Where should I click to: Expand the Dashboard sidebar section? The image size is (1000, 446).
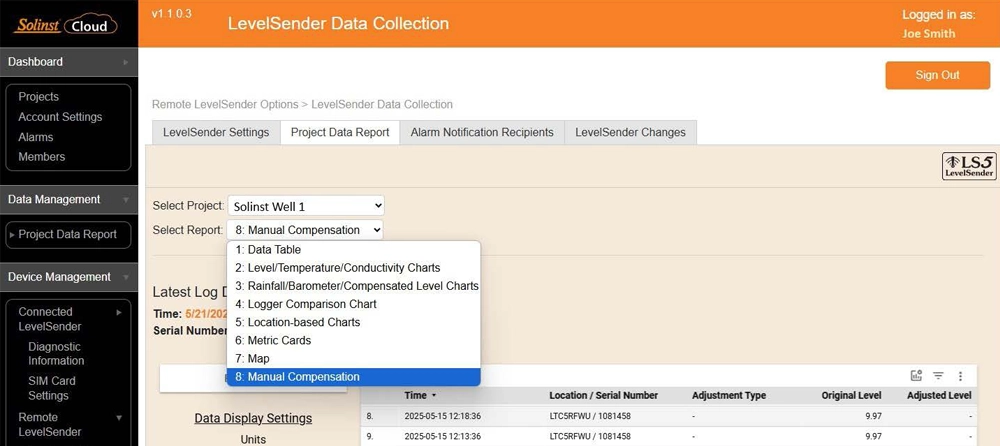click(x=69, y=62)
